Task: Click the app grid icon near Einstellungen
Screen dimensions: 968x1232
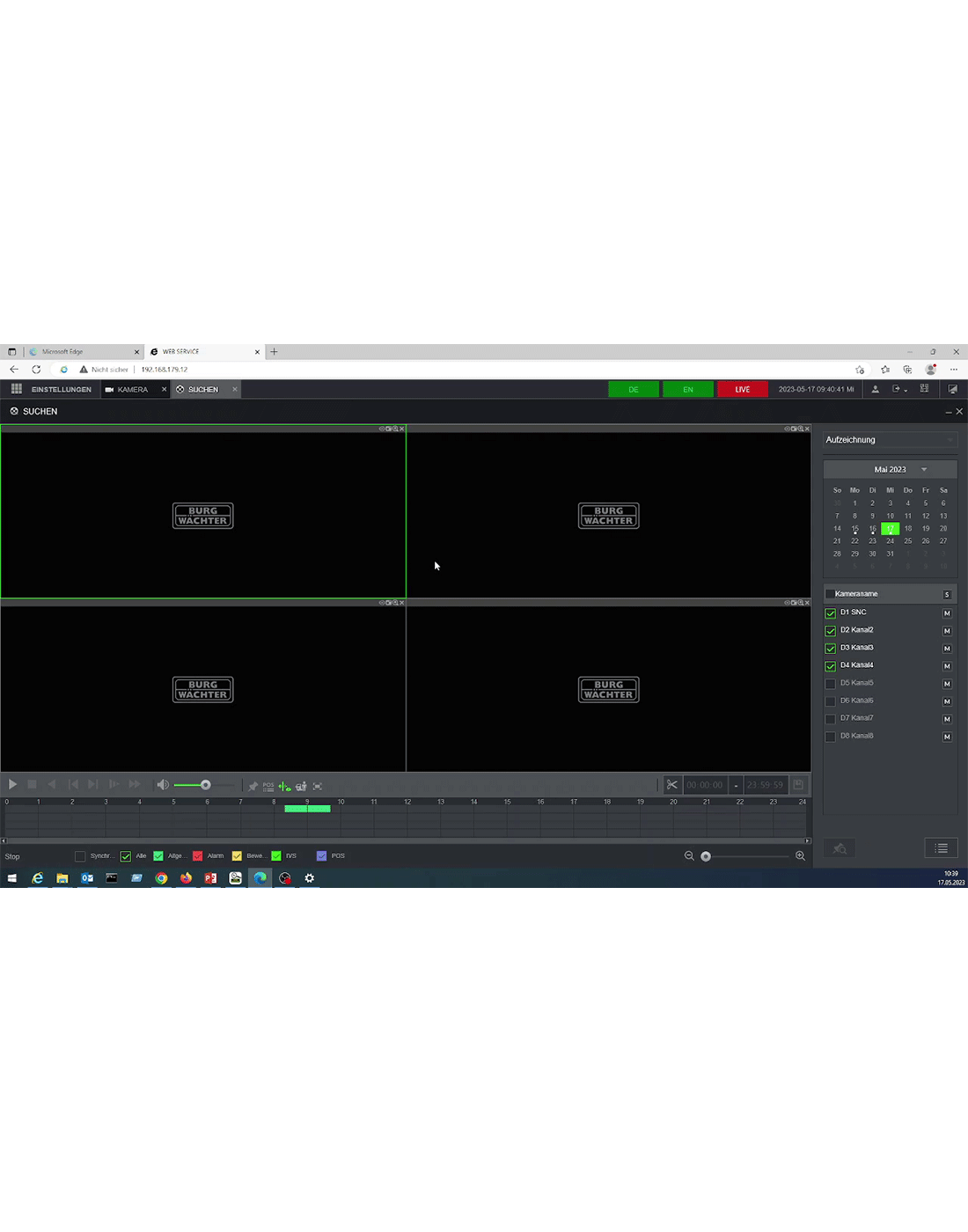Action: [x=16, y=389]
